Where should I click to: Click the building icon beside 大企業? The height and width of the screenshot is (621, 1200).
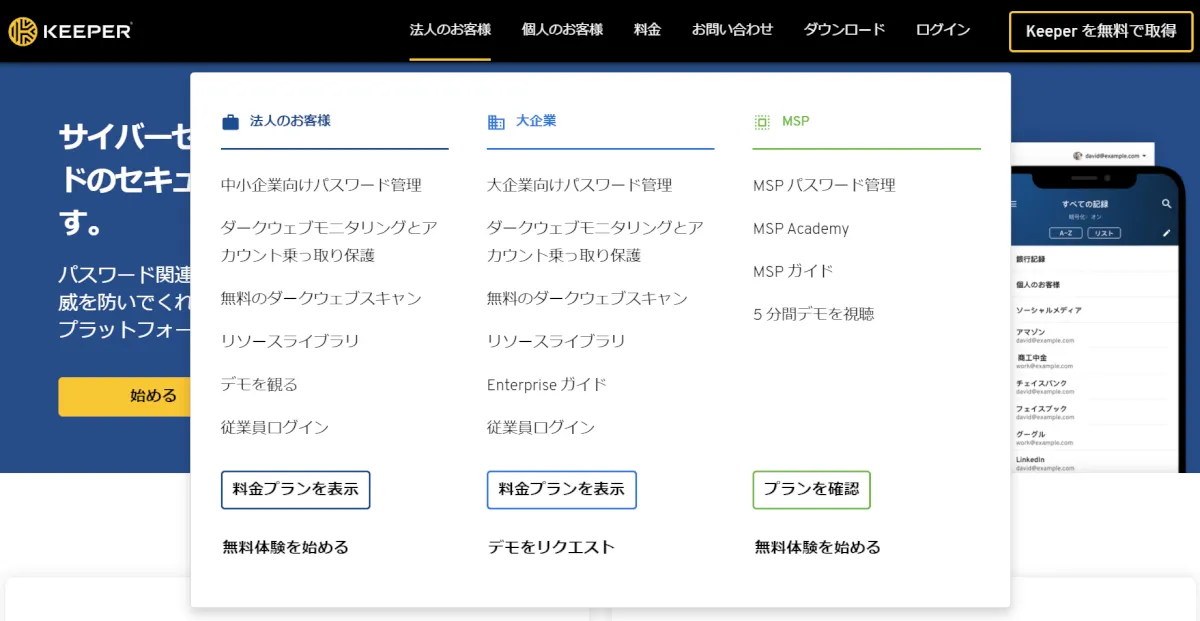[x=496, y=122]
